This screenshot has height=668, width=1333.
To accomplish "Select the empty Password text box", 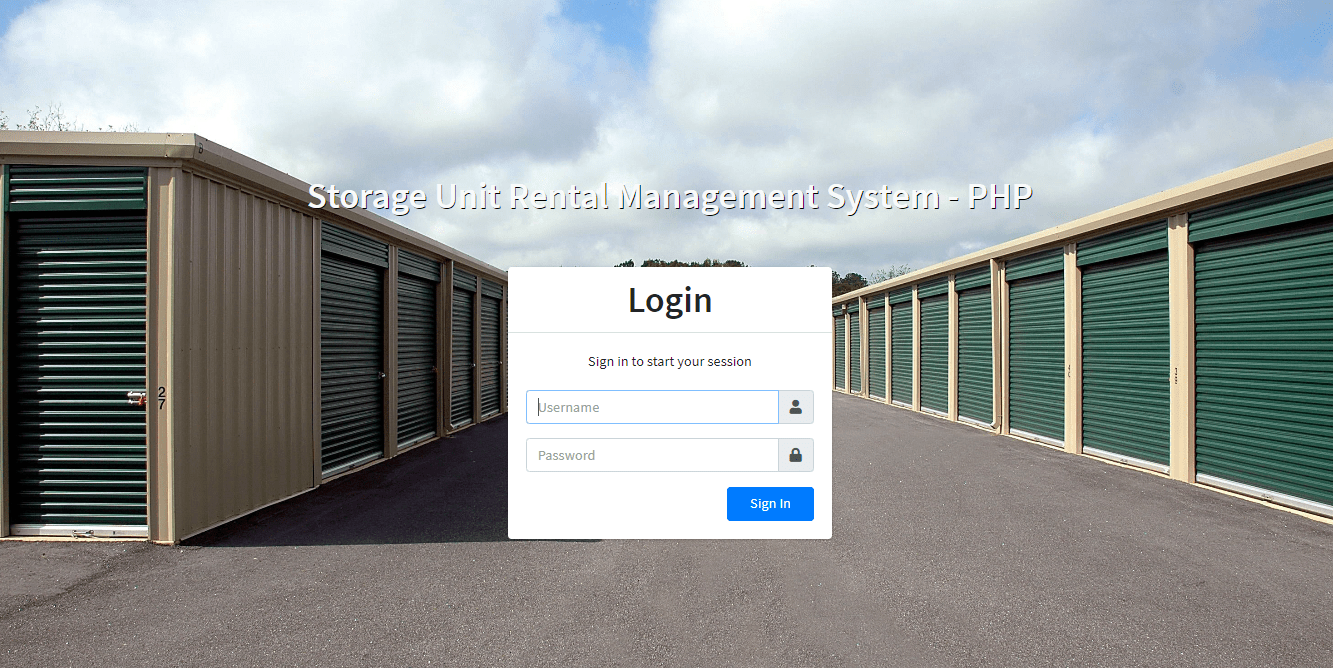I will pyautogui.click(x=650, y=455).
